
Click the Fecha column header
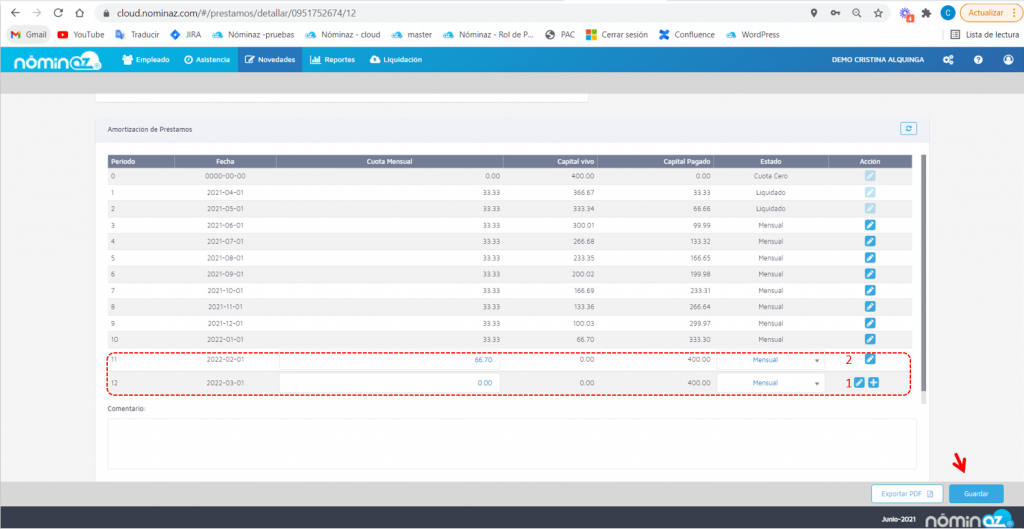(225, 161)
